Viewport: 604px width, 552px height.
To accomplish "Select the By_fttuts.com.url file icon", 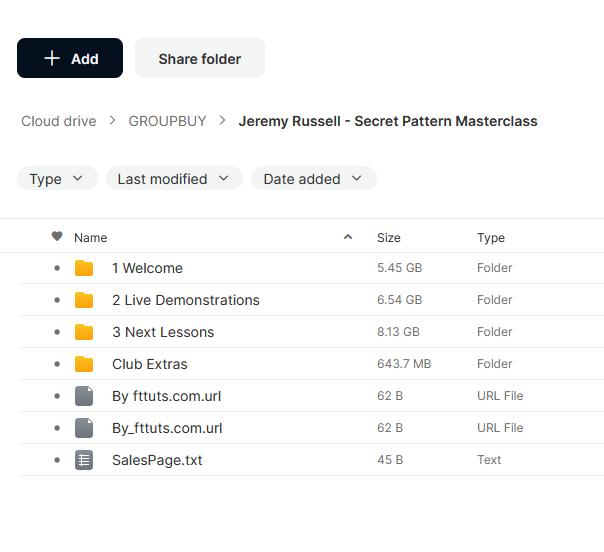I will point(84,428).
